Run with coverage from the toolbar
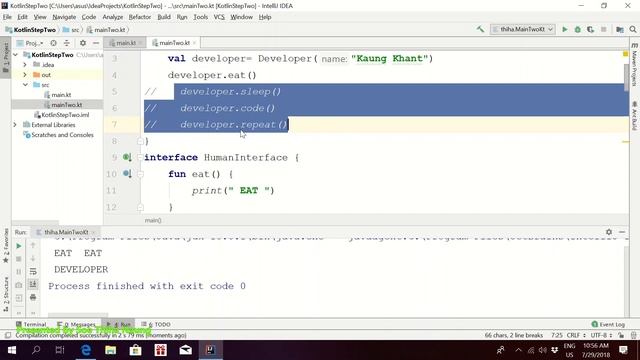Image resolution: width=640 pixels, height=360 pixels. [591, 29]
